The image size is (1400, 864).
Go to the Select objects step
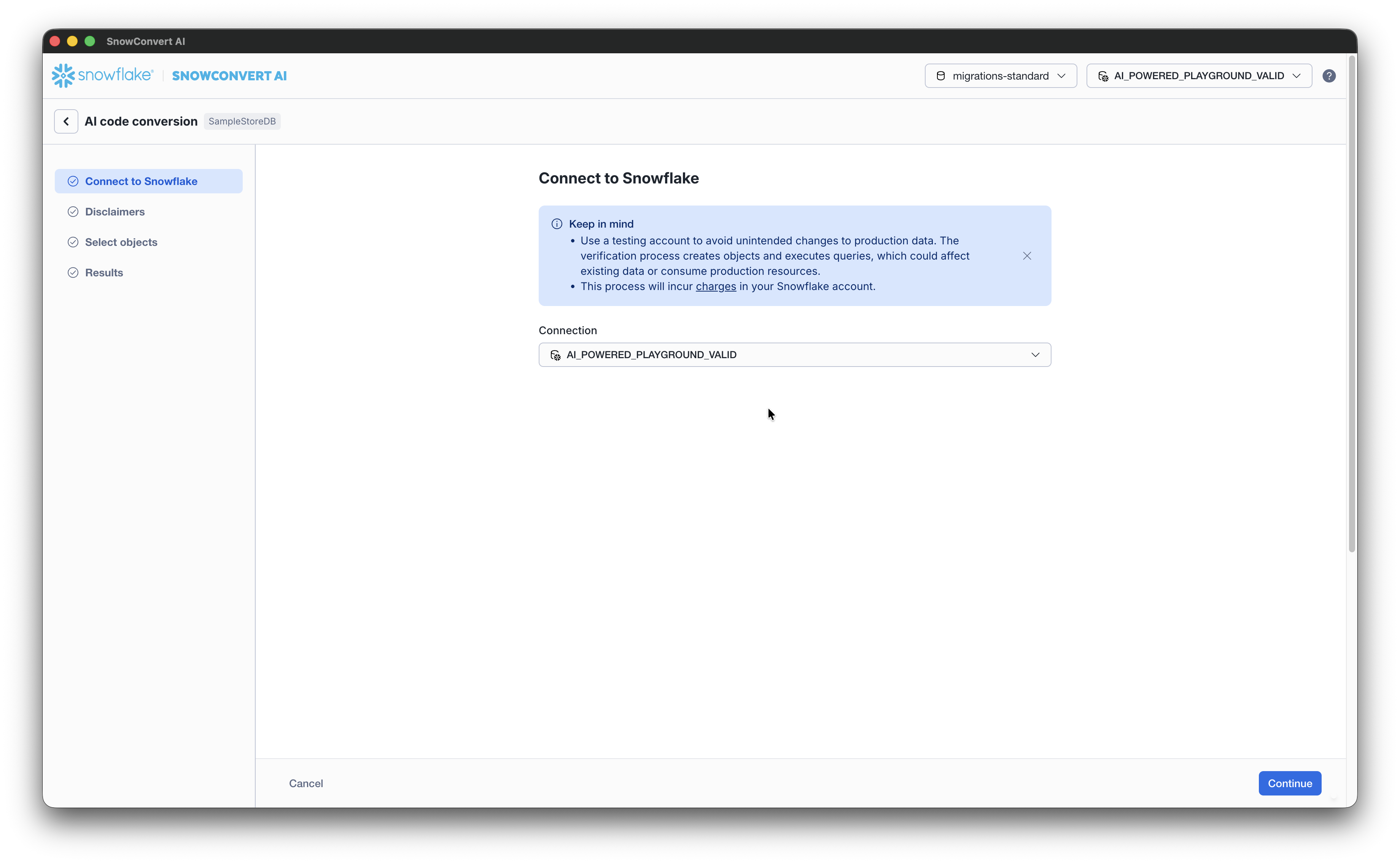pos(121,242)
